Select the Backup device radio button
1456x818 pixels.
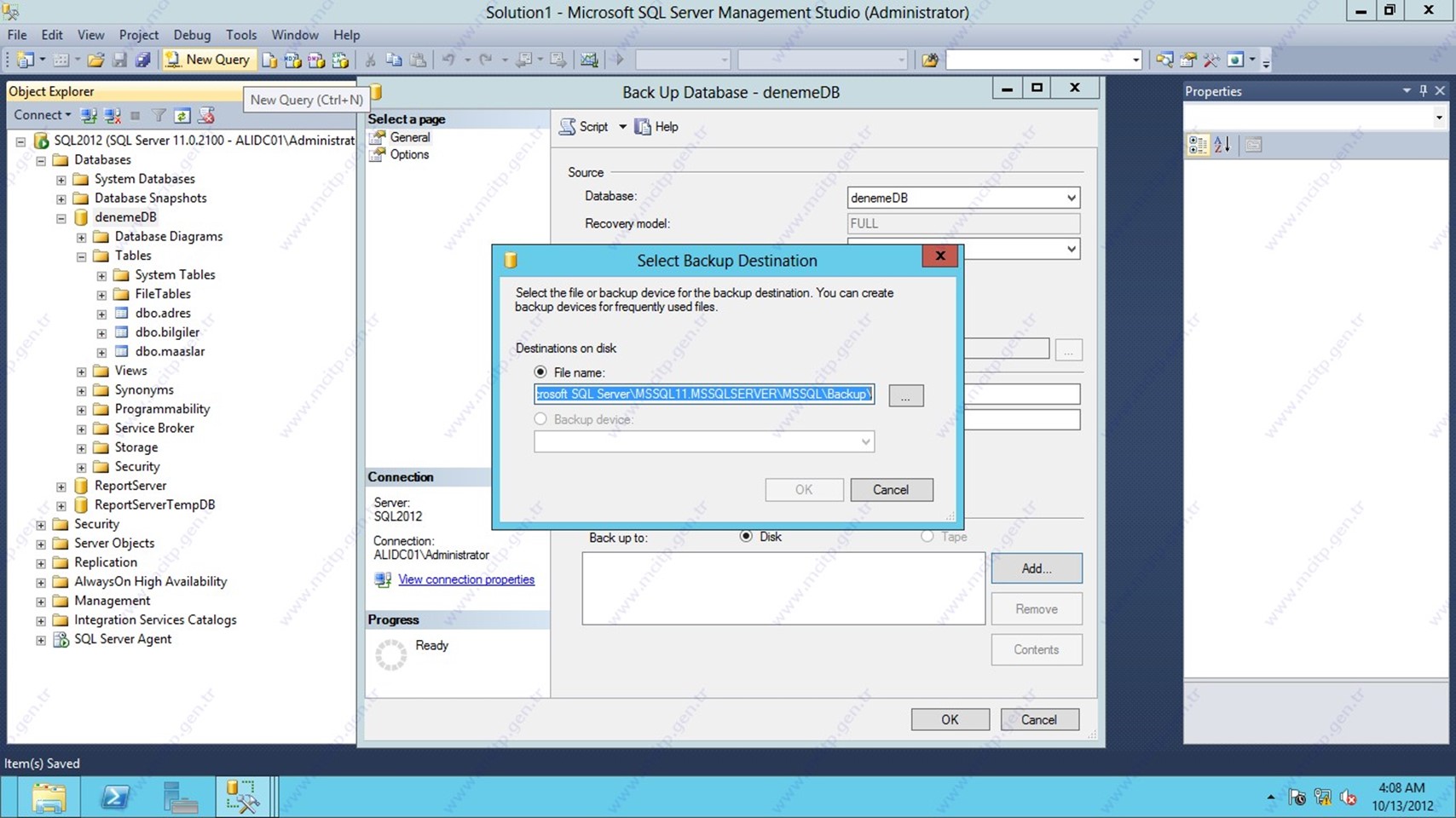540,419
